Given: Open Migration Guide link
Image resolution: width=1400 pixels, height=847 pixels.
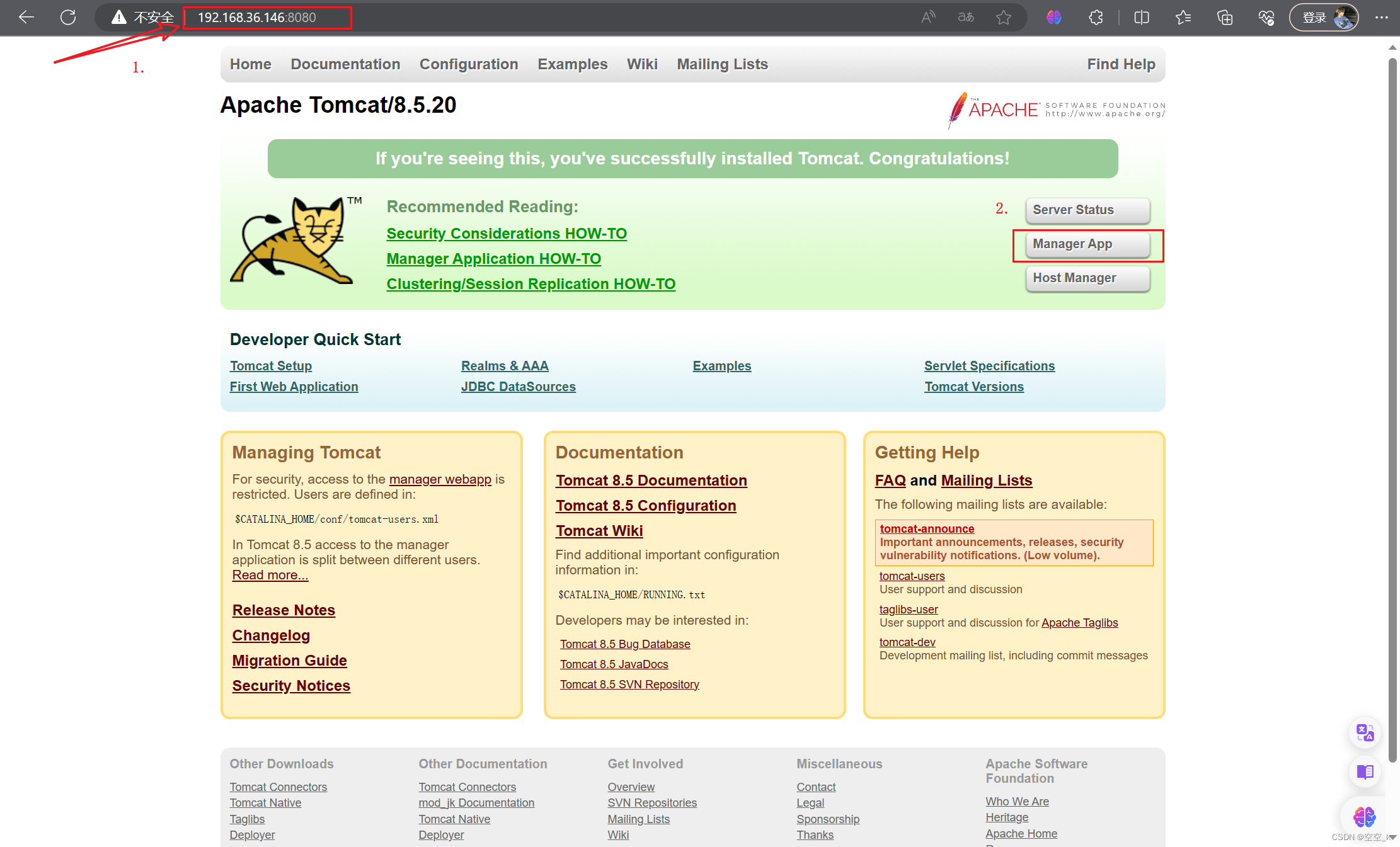Looking at the screenshot, I should click(289, 661).
